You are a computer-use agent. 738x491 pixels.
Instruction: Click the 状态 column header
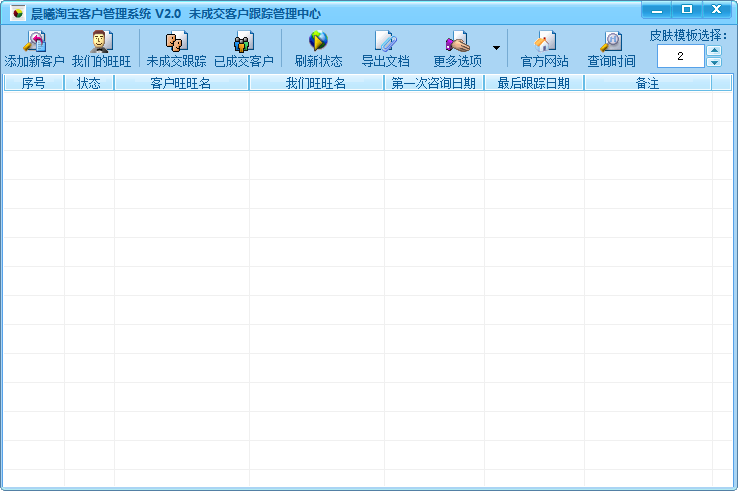tap(89, 83)
